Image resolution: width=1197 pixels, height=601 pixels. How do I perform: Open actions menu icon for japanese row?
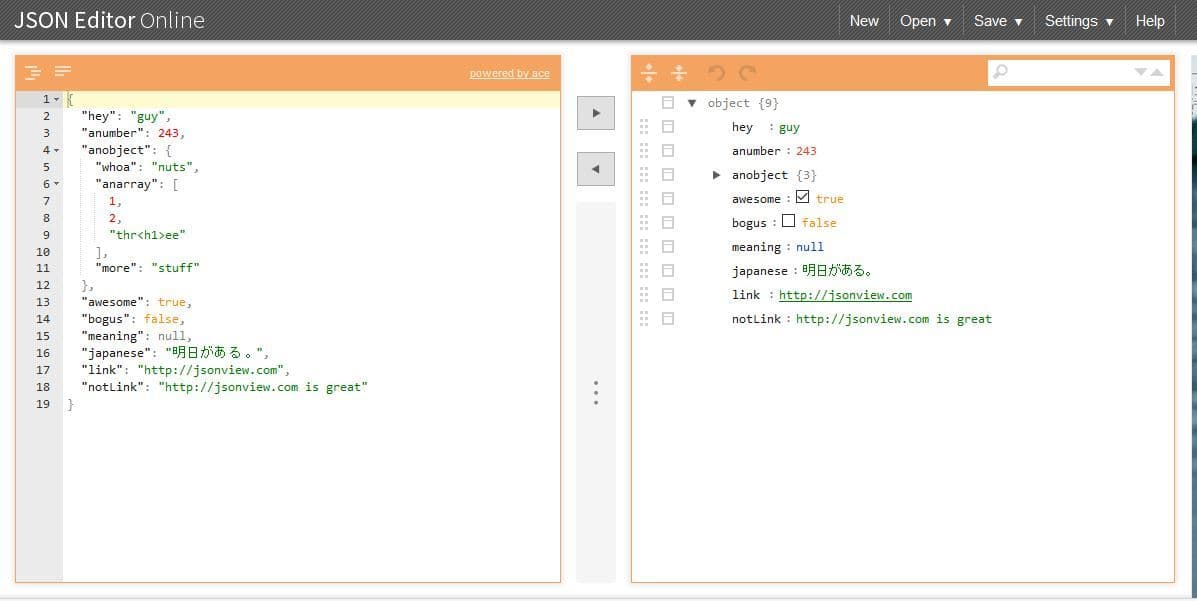pyautogui.click(x=668, y=270)
